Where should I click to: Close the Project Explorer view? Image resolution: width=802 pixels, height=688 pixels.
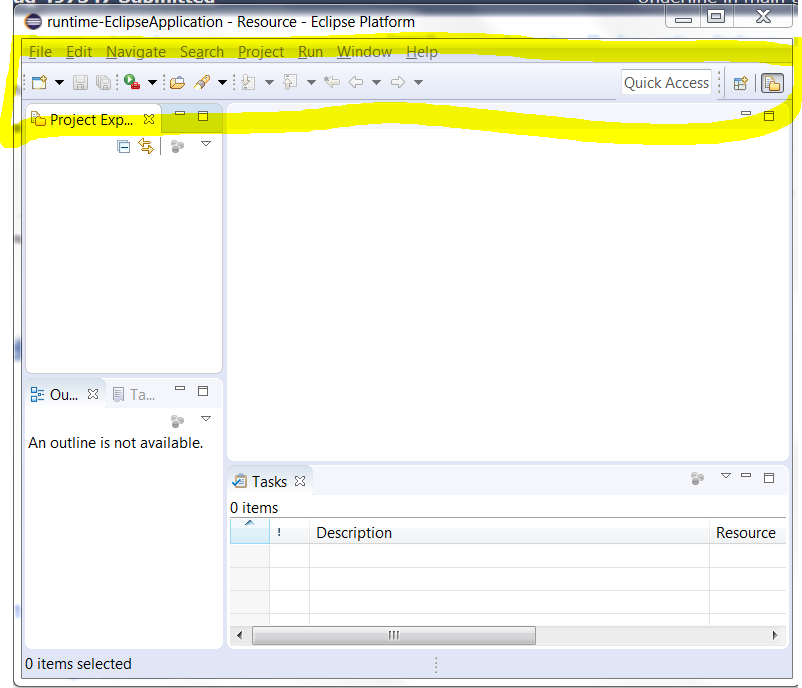149,119
